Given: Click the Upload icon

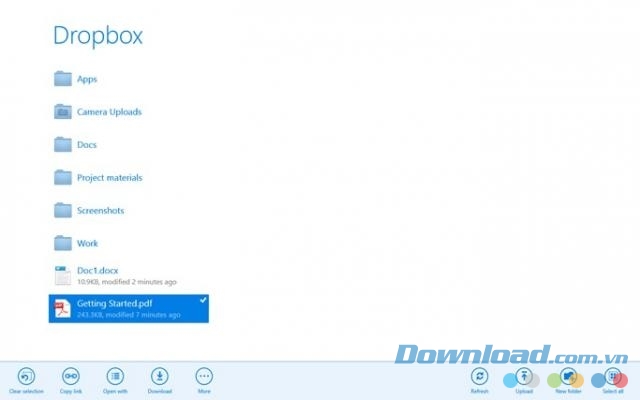Looking at the screenshot, I should pos(524,376).
